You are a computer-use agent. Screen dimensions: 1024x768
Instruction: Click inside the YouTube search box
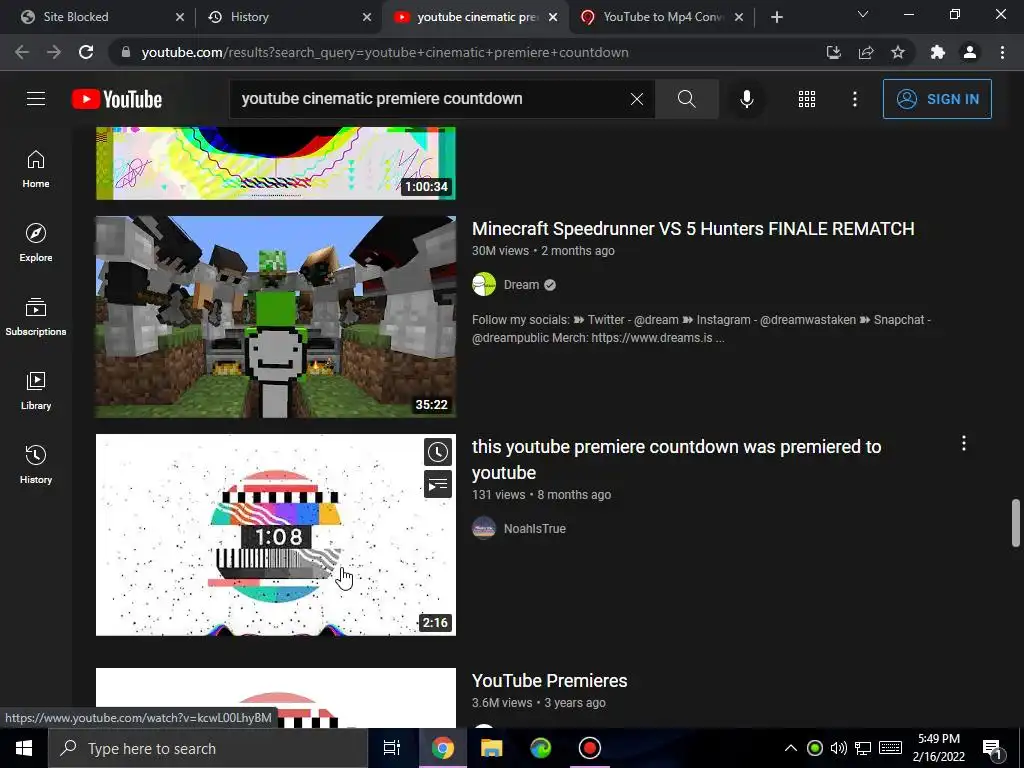(x=431, y=99)
